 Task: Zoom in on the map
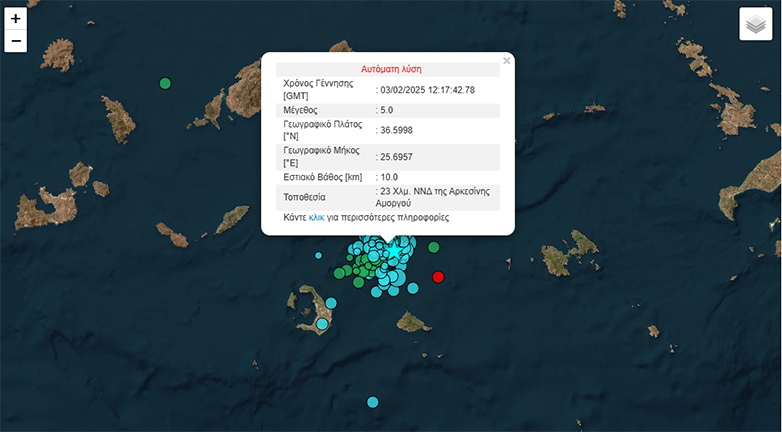[15, 18]
